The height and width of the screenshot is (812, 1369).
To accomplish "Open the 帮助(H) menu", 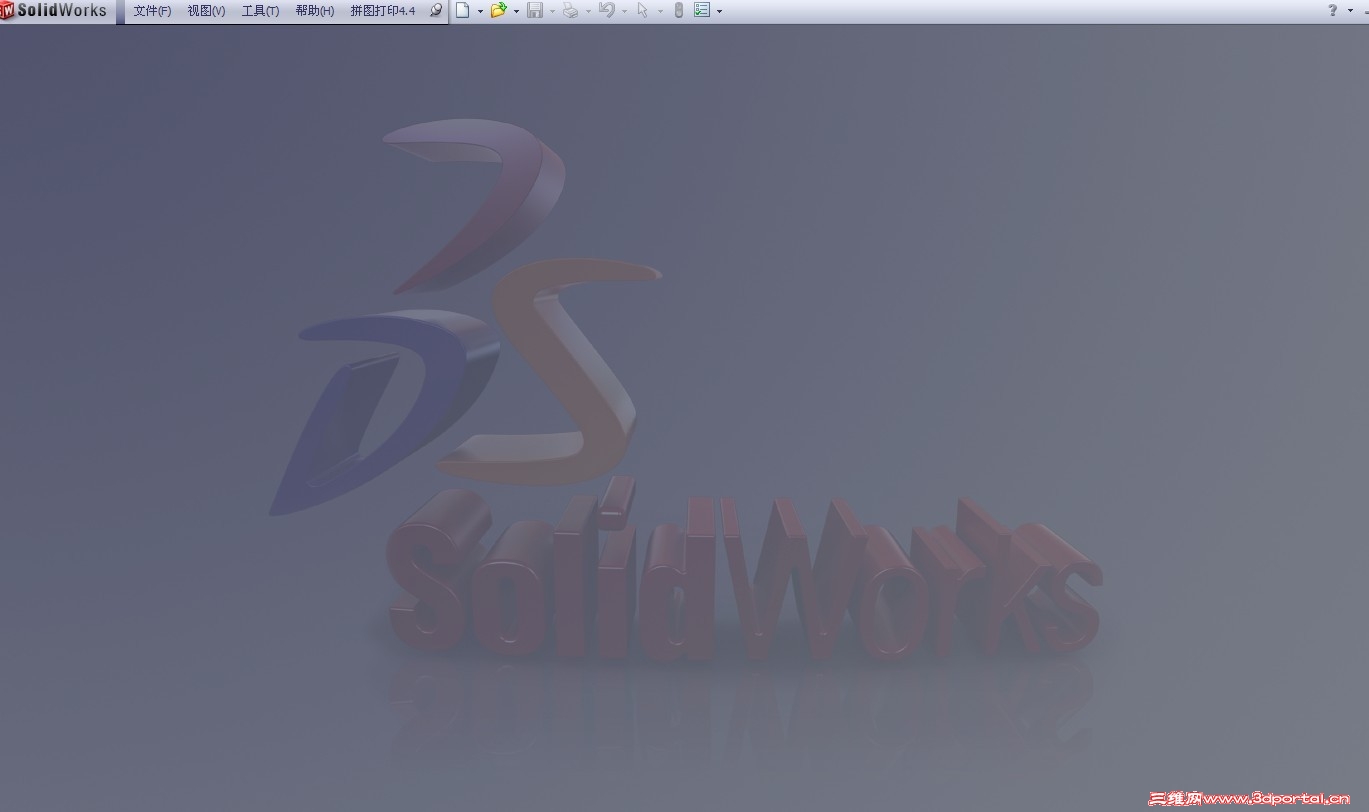I will 315,11.
